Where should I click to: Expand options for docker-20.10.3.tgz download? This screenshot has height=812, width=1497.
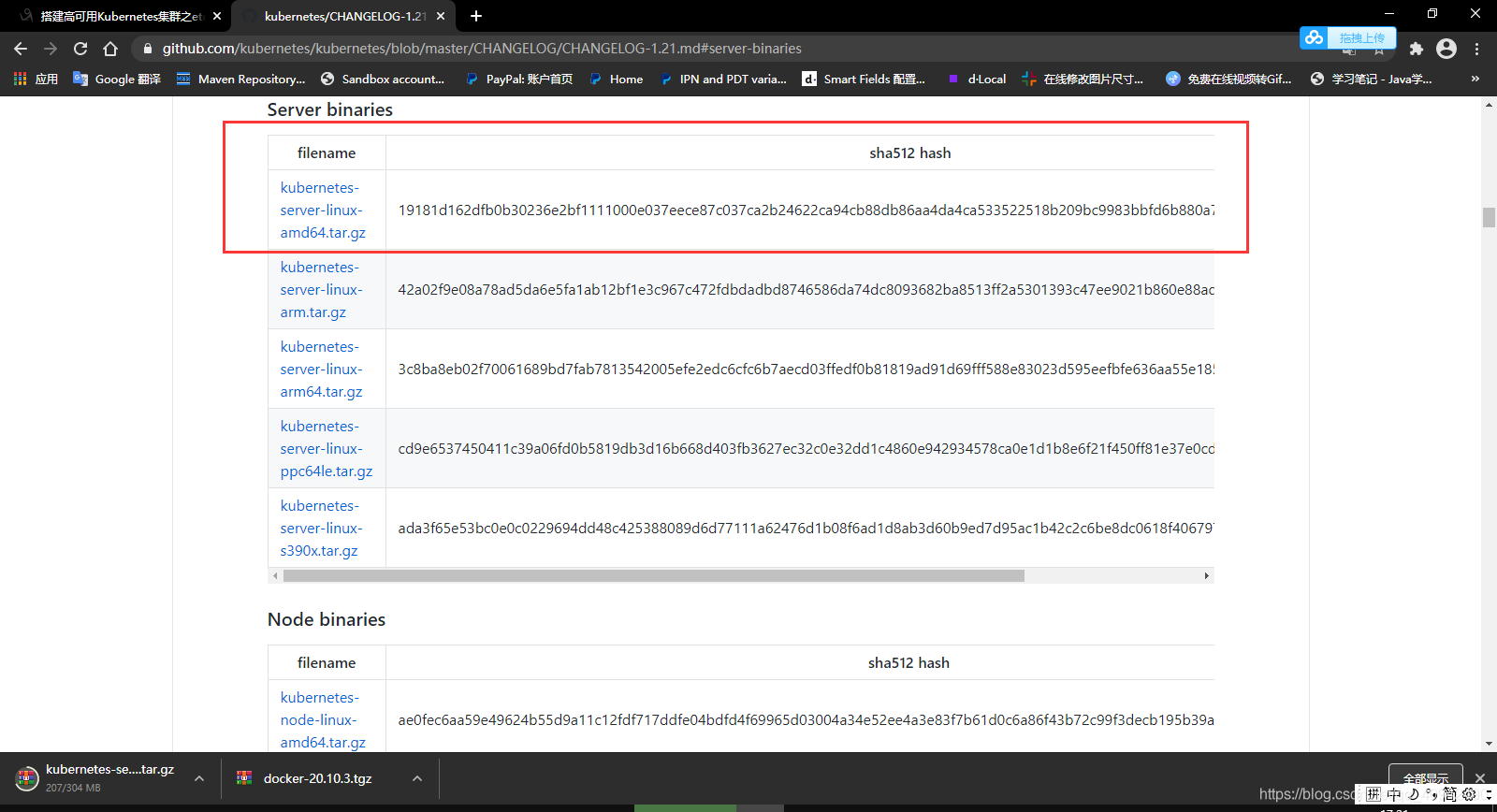pyautogui.click(x=417, y=778)
